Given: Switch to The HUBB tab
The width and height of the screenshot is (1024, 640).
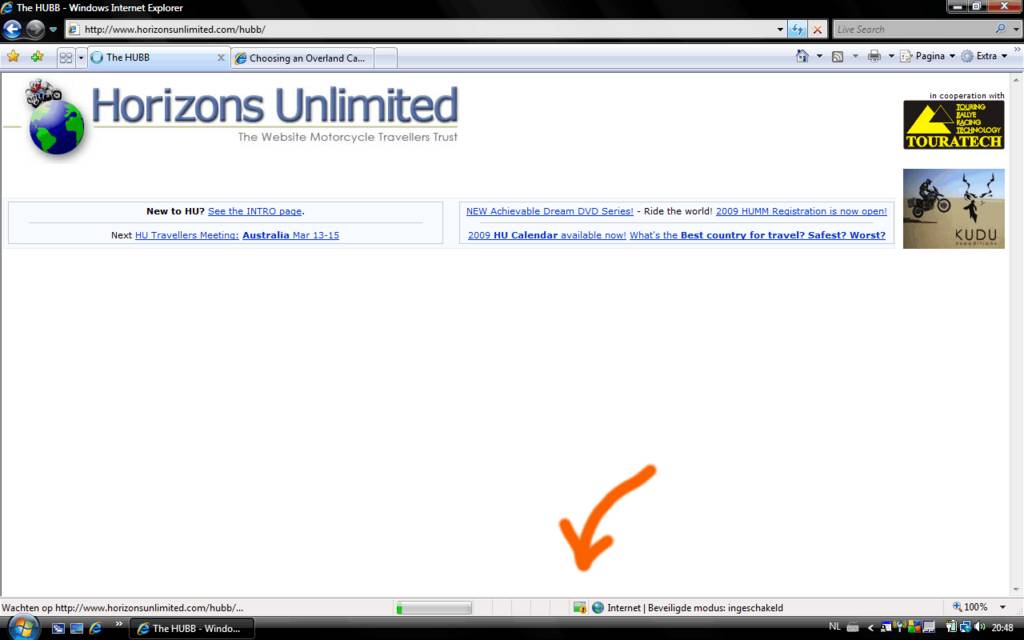Looking at the screenshot, I should click(x=157, y=57).
